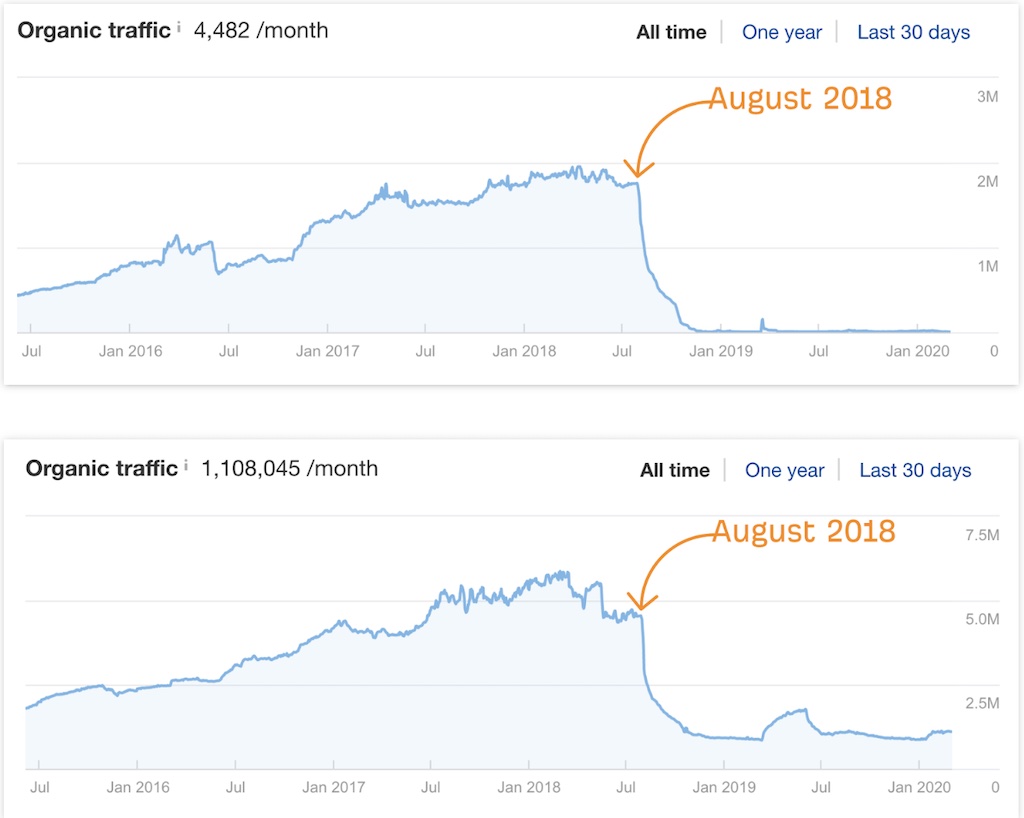Viewport: 1024px width, 818px height.
Task: Switch top chart to One year
Action: coord(782,32)
